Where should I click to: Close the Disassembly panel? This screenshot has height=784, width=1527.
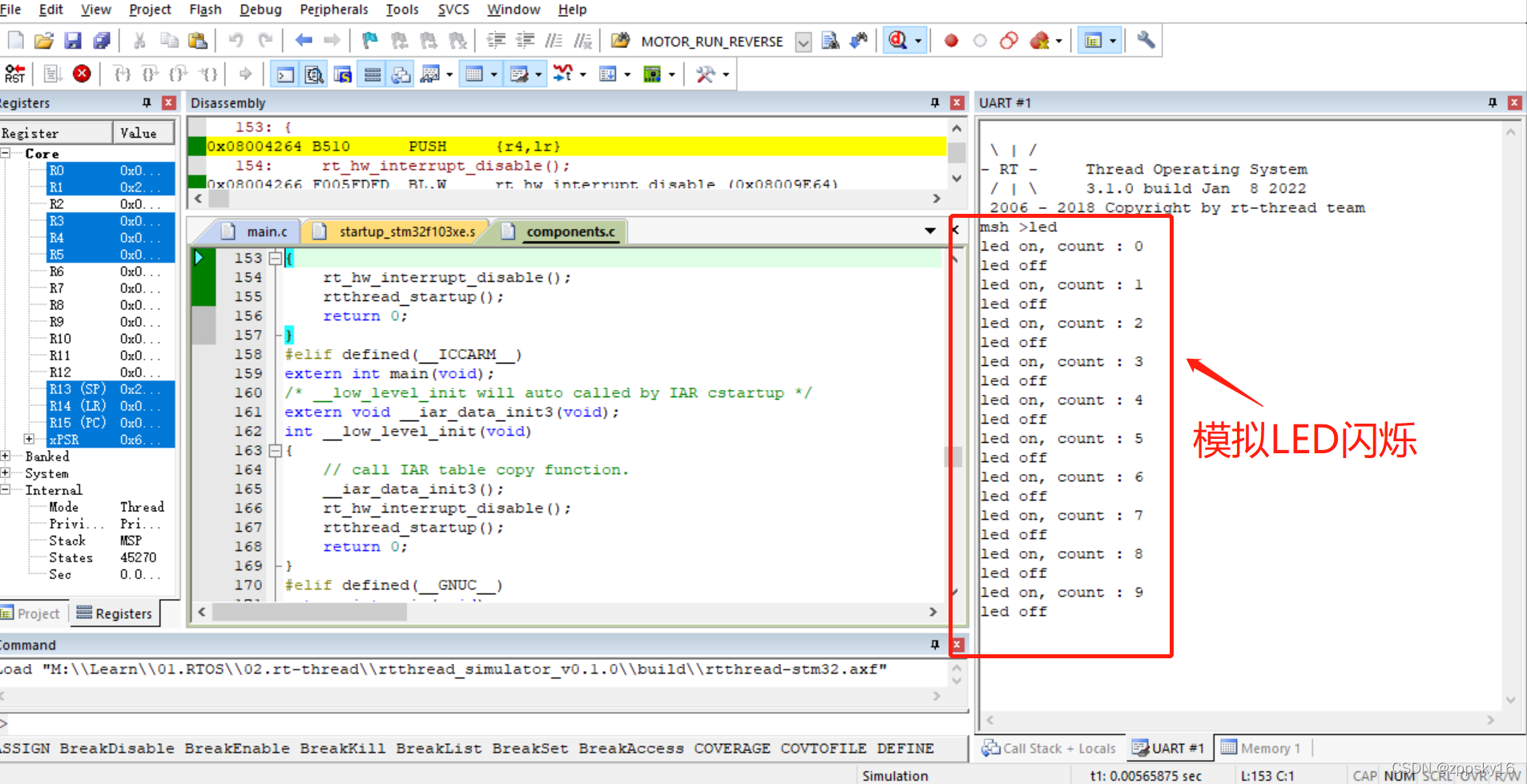coord(957,103)
